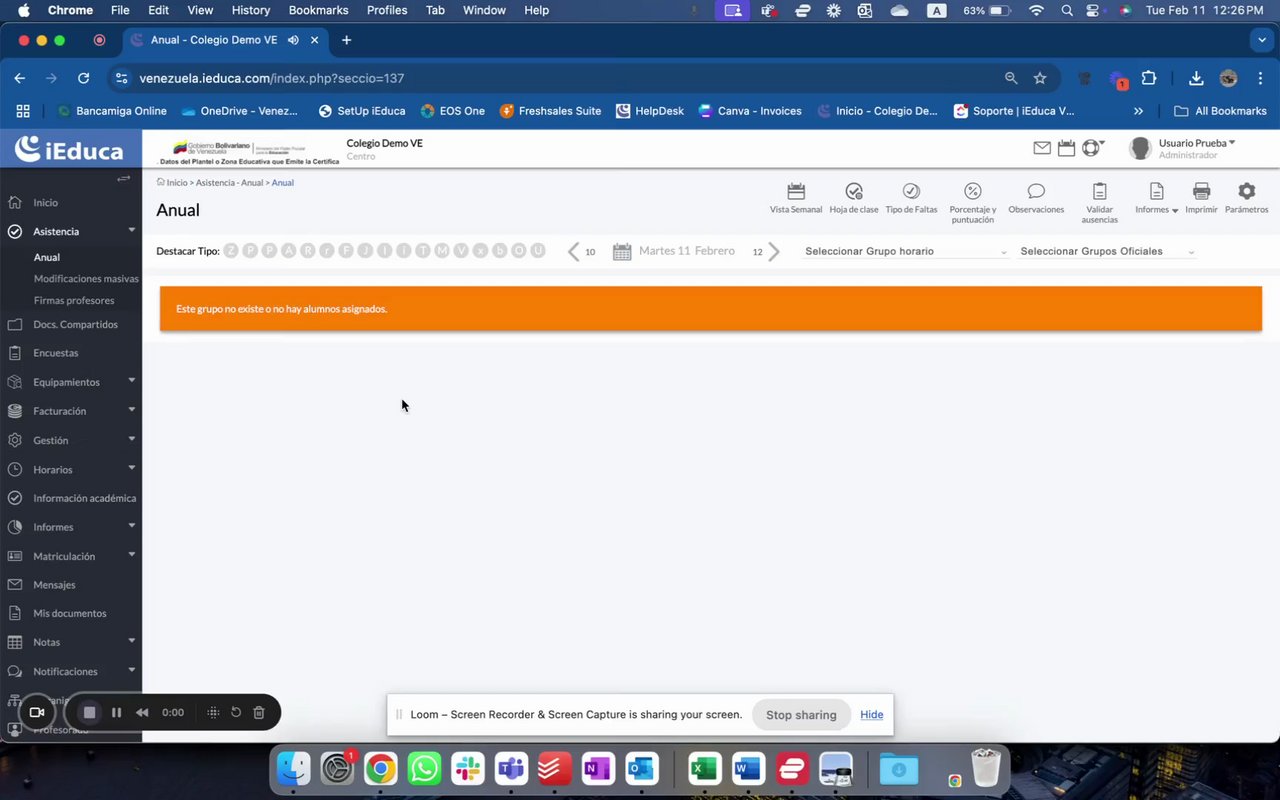Open SetUp iEduca bookmark

[x=362, y=111]
